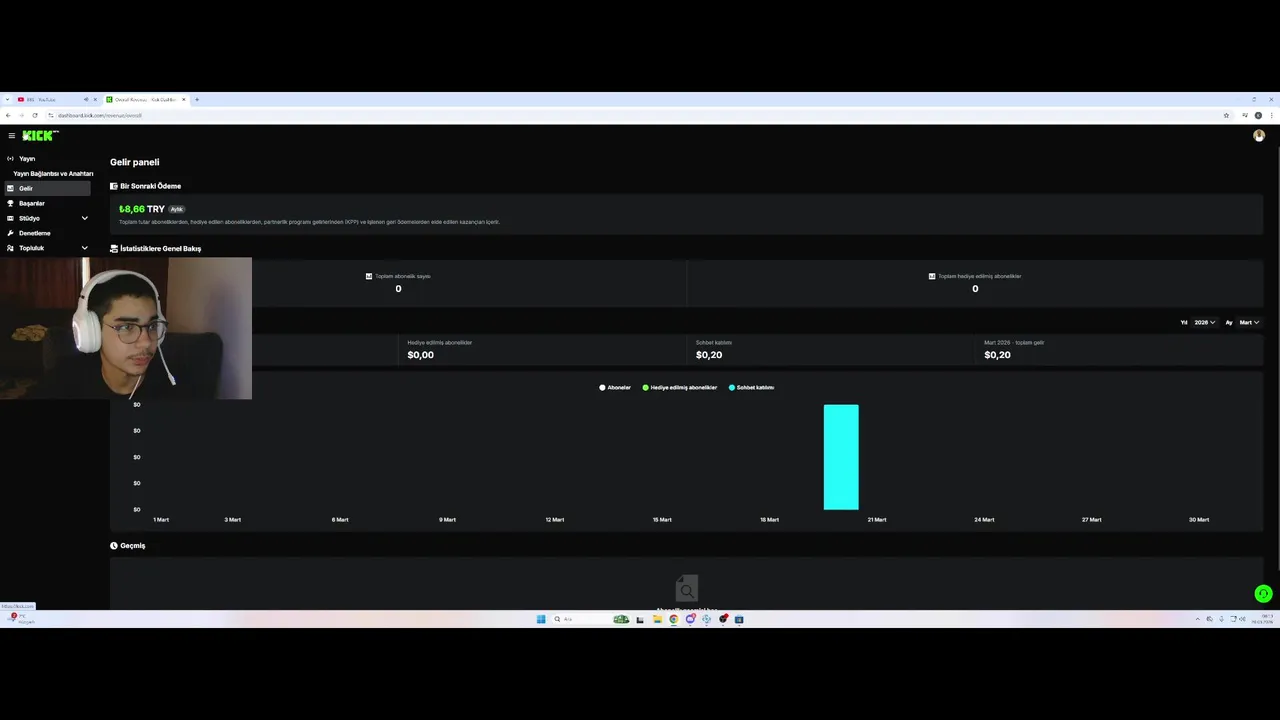Click the Geçmiş history clock icon

[114, 545]
